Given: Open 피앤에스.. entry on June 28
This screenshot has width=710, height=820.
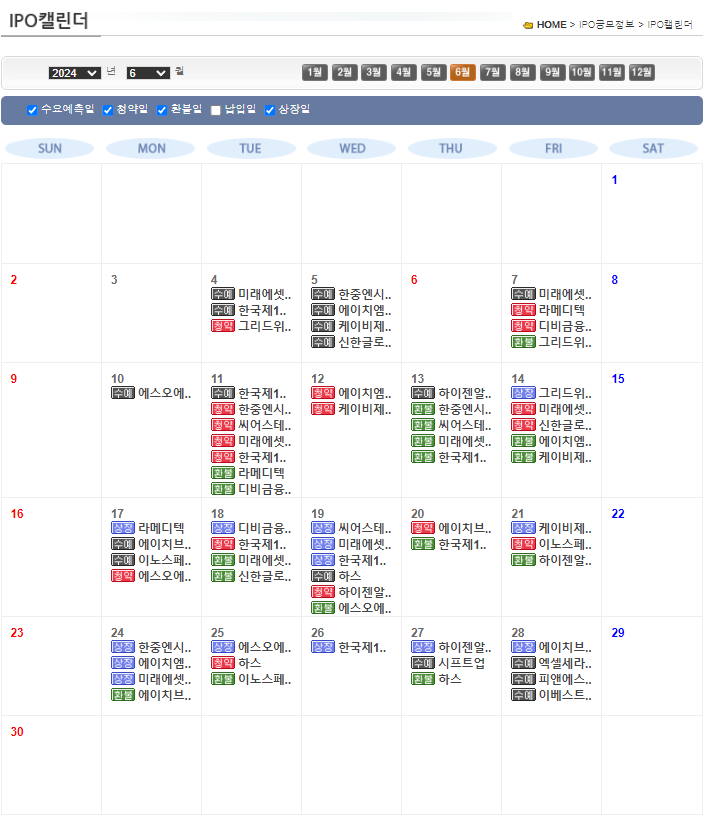Looking at the screenshot, I should pyautogui.click(x=565, y=679).
